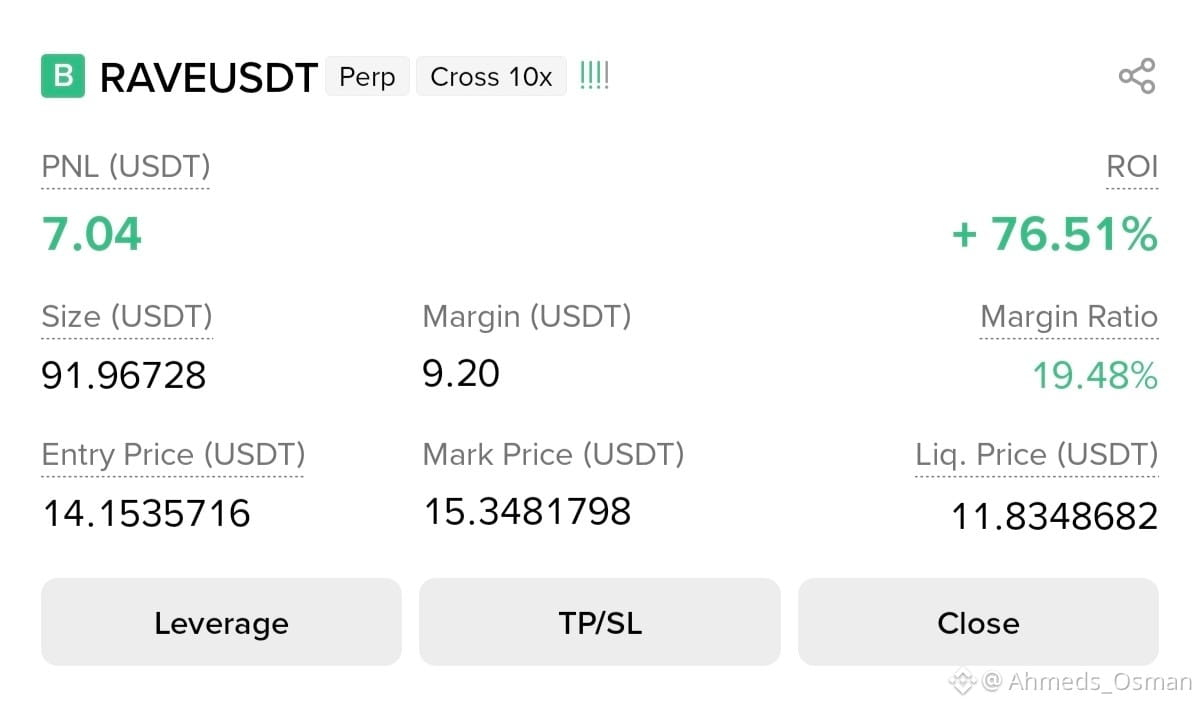This screenshot has height=706, width=1200.
Task: Select the Cross 10x margin tag
Action: [491, 77]
